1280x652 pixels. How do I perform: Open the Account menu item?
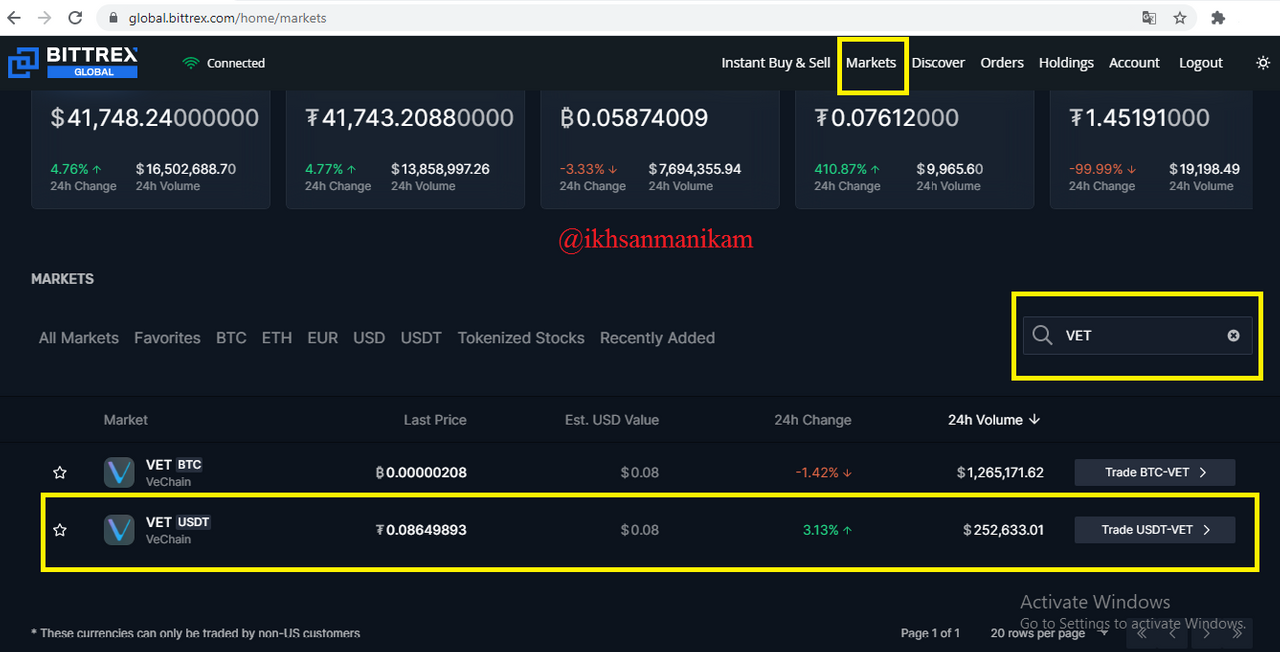[x=1134, y=62]
